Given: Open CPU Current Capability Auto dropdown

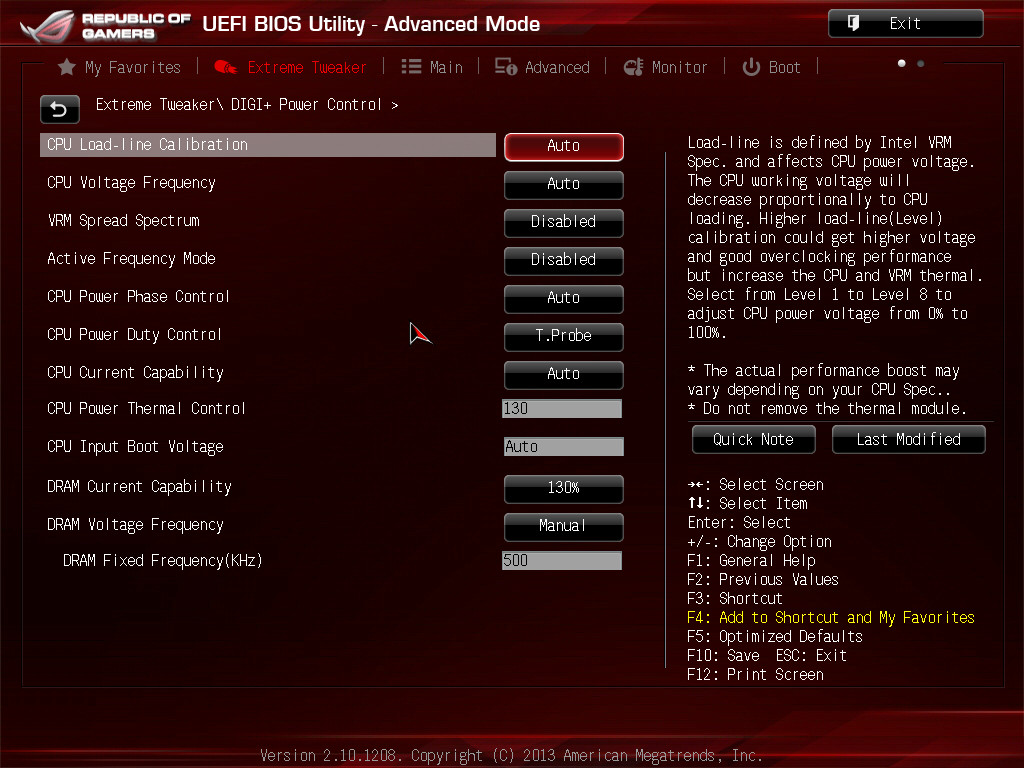Looking at the screenshot, I should [564, 374].
